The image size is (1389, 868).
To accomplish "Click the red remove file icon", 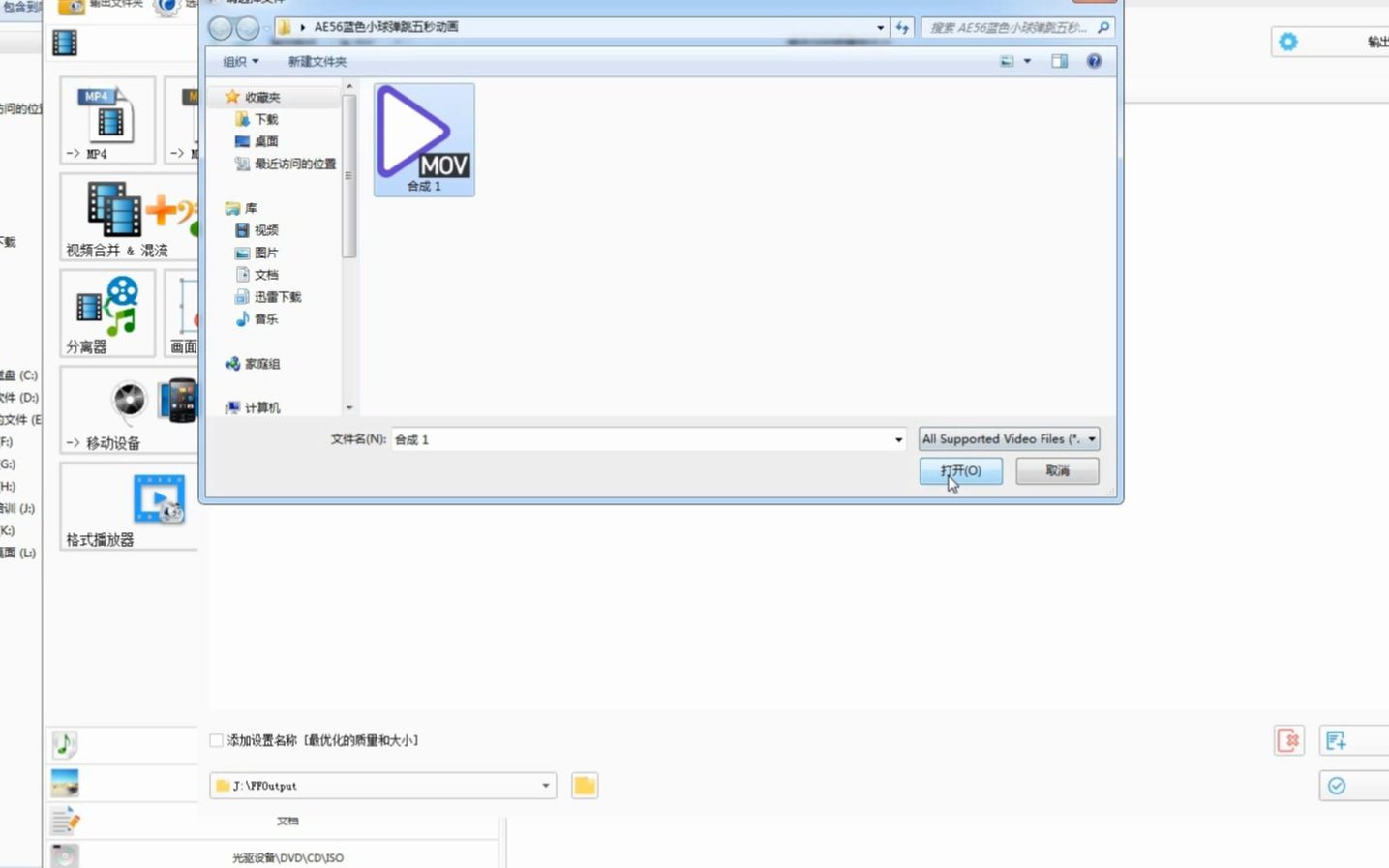I will tap(1289, 741).
